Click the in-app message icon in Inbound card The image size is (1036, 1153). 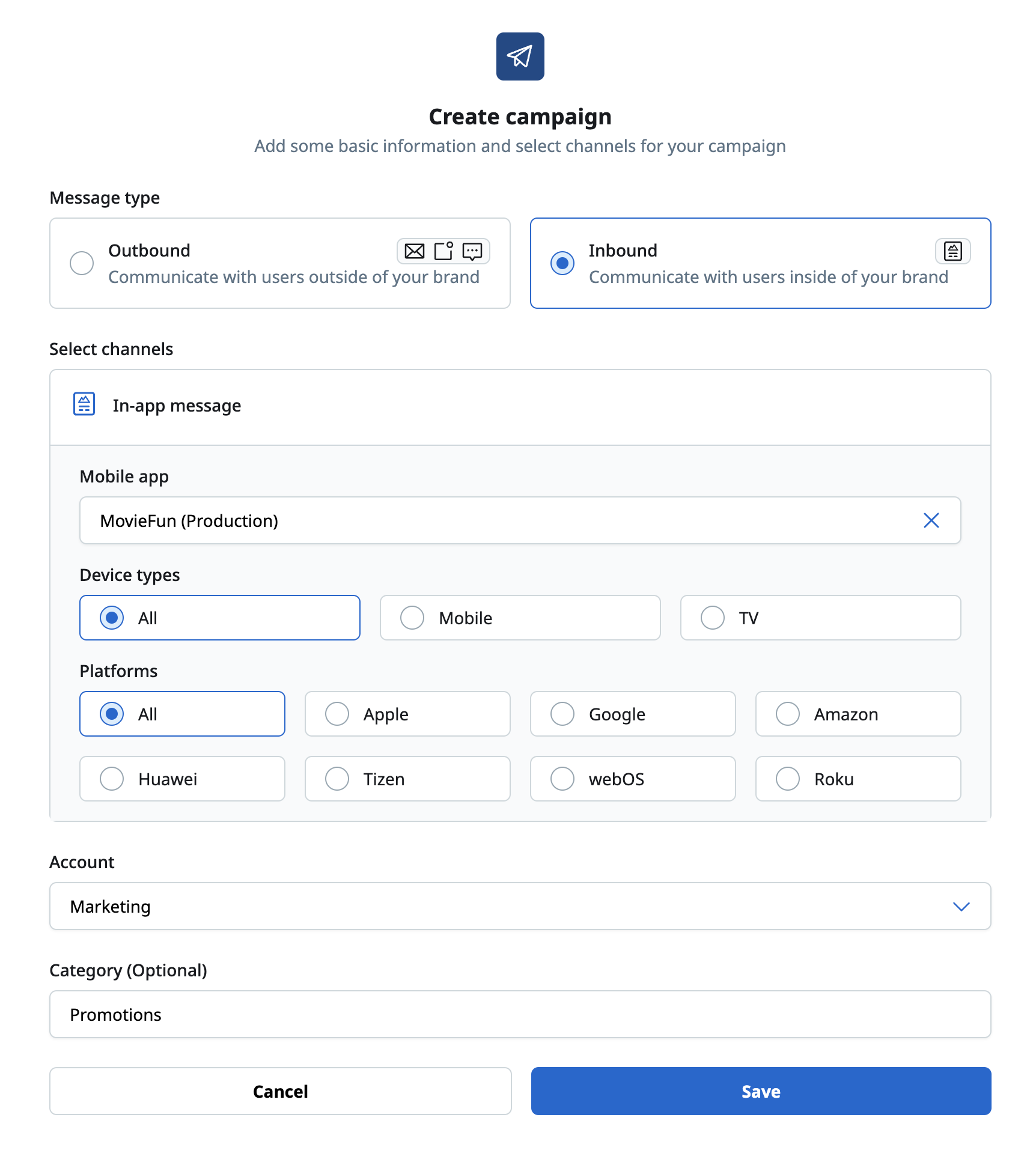pyautogui.click(x=953, y=251)
